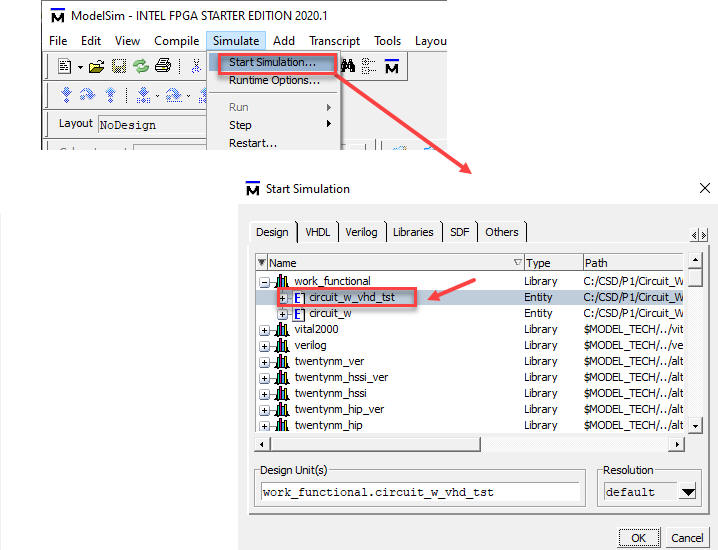Collapse the work_functional library
This screenshot has height=550, width=718.
(264, 282)
